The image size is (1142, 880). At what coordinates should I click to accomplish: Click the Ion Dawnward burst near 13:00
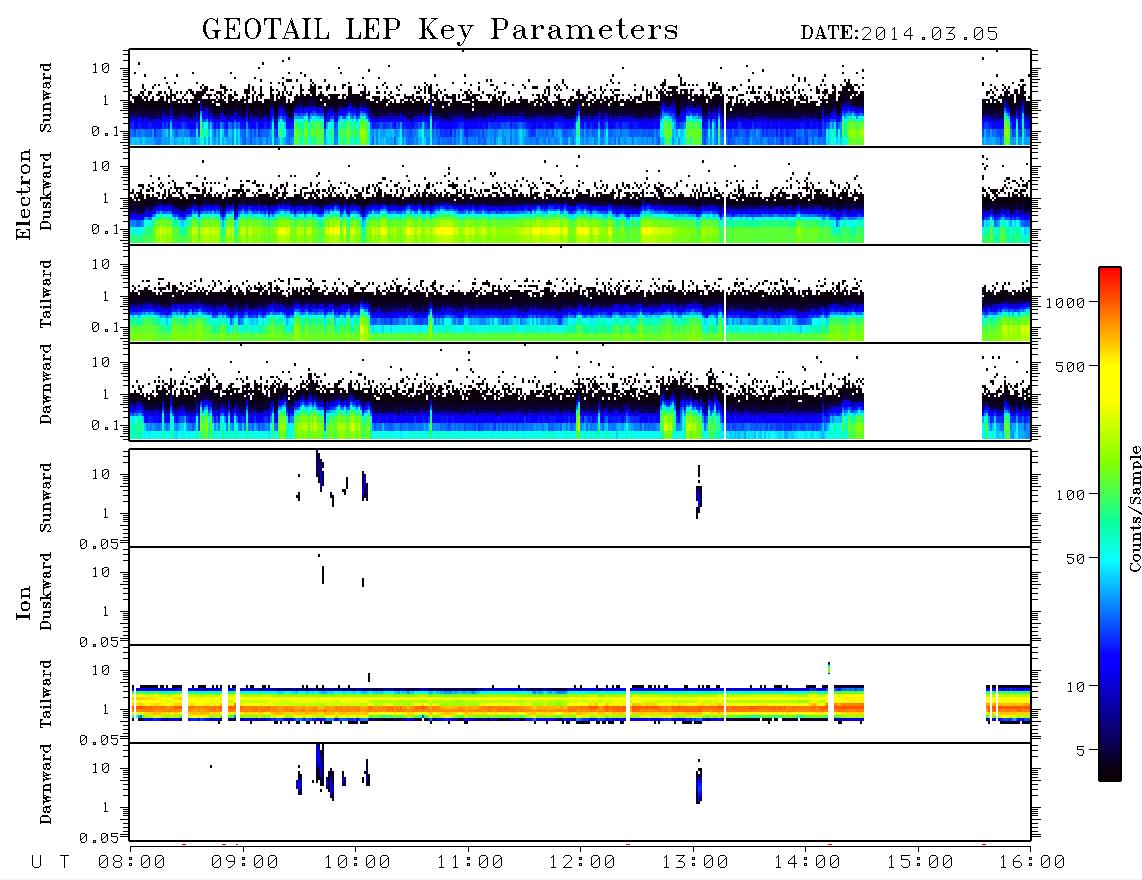(x=698, y=784)
